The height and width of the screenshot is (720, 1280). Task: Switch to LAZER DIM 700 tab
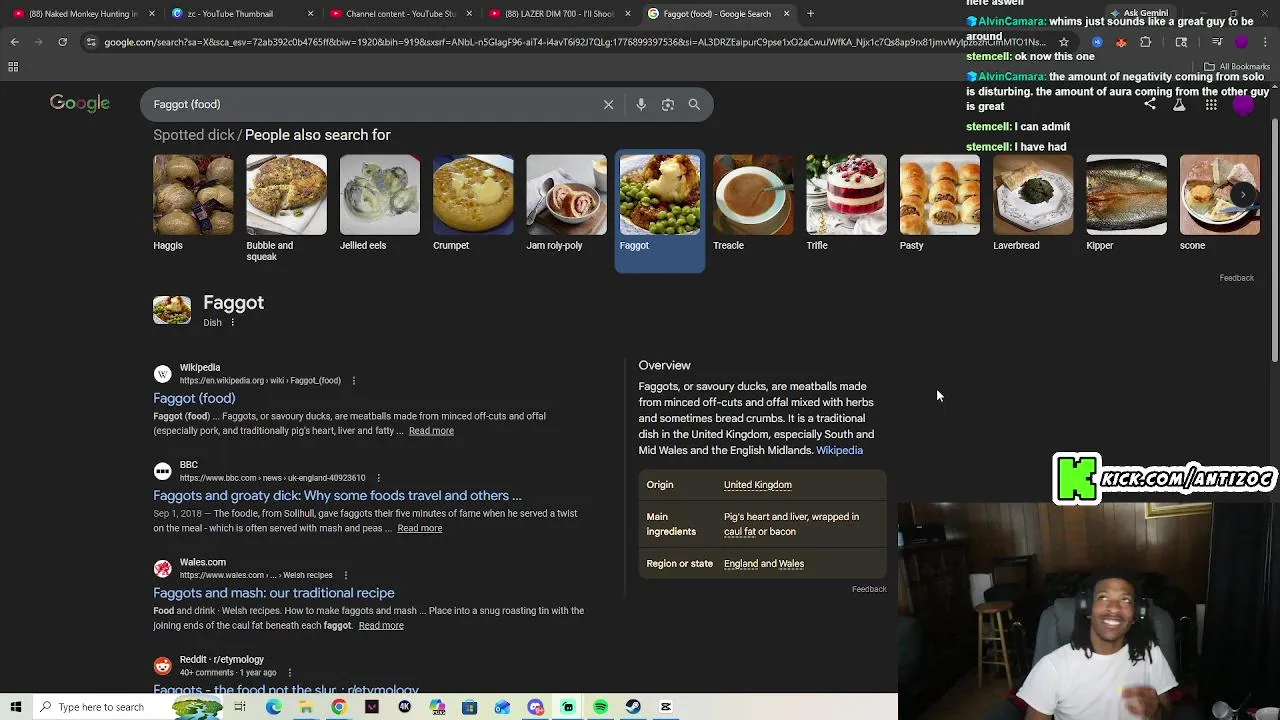coord(557,14)
